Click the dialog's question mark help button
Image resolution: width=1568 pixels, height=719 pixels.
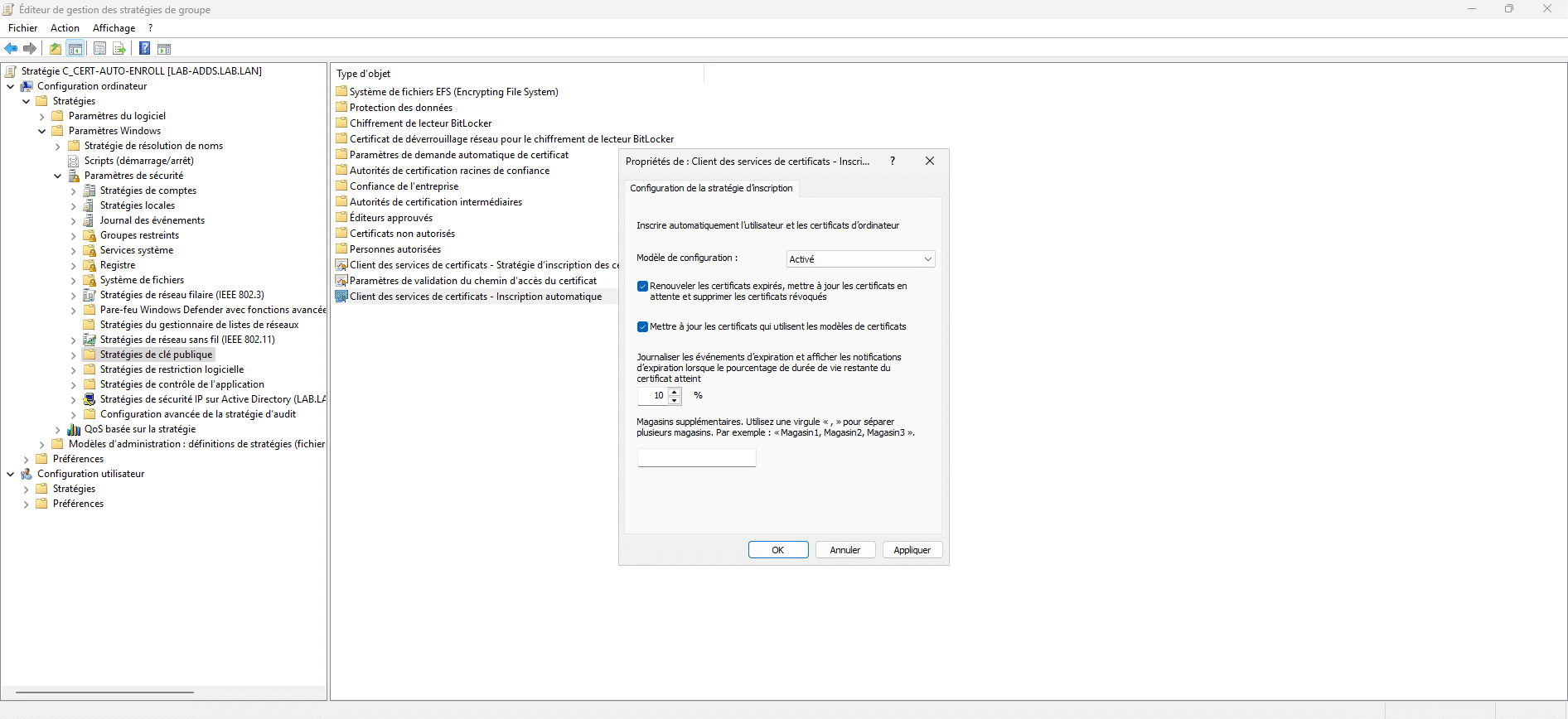(x=893, y=161)
